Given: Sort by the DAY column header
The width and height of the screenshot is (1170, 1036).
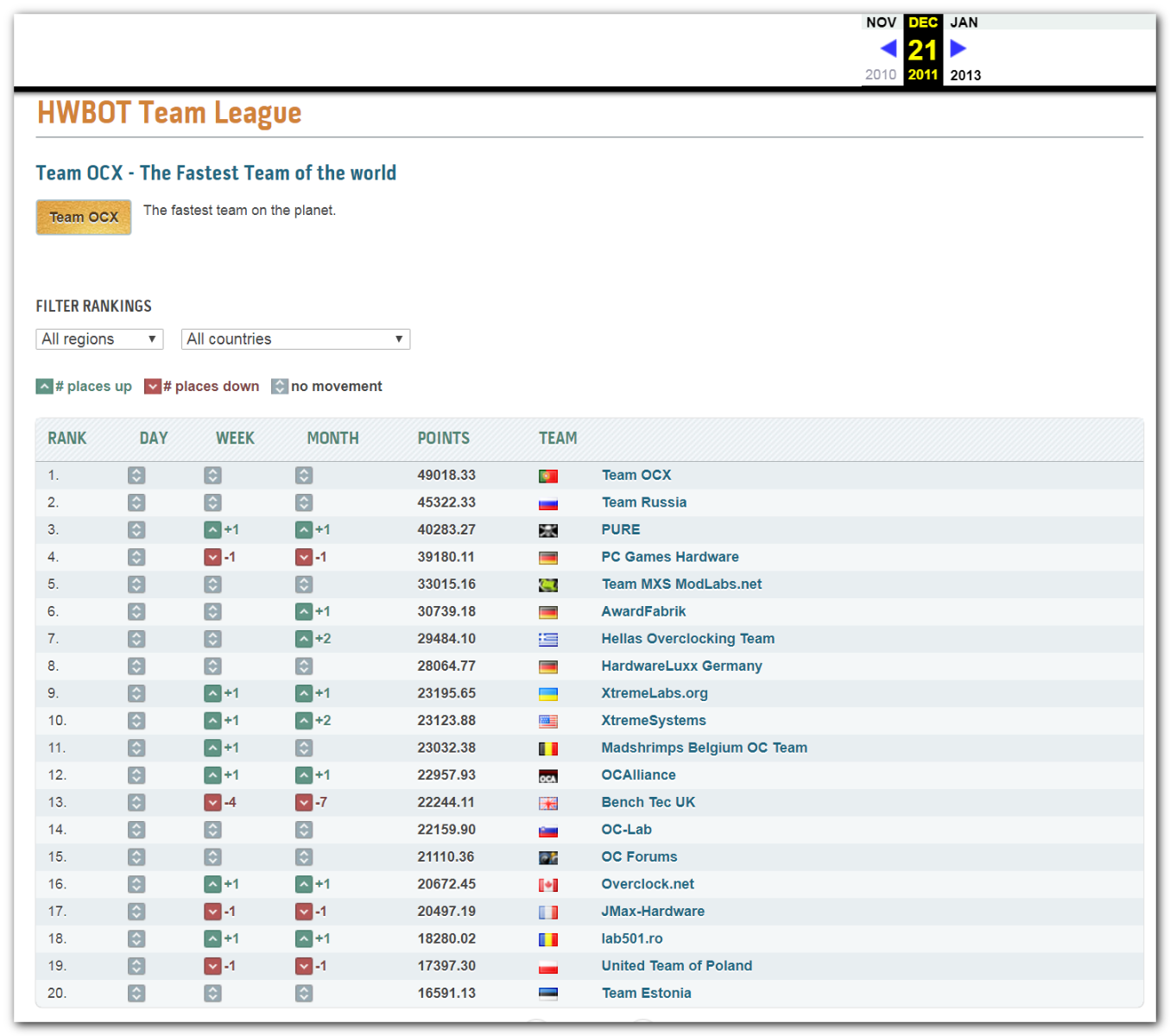Looking at the screenshot, I should click(154, 439).
